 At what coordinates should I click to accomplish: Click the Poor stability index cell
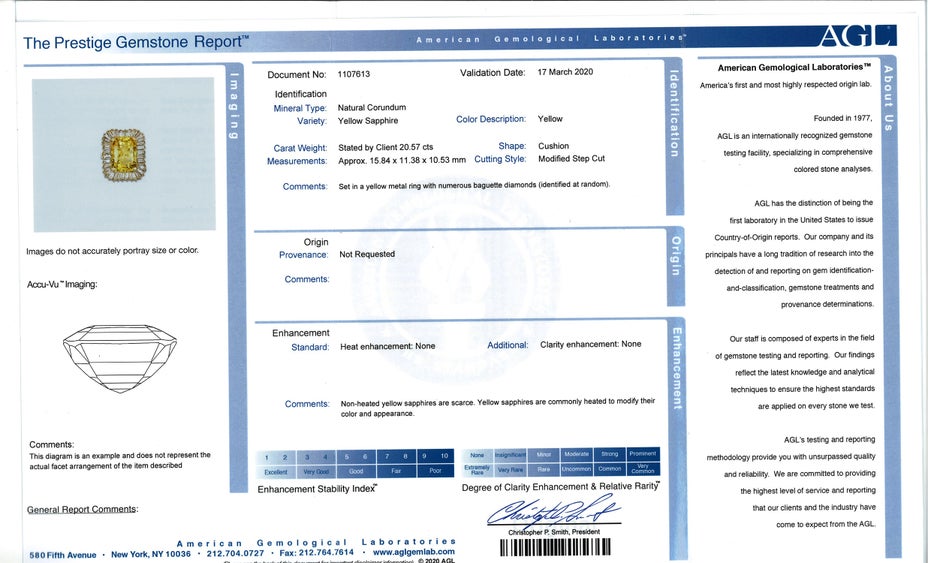(435, 471)
